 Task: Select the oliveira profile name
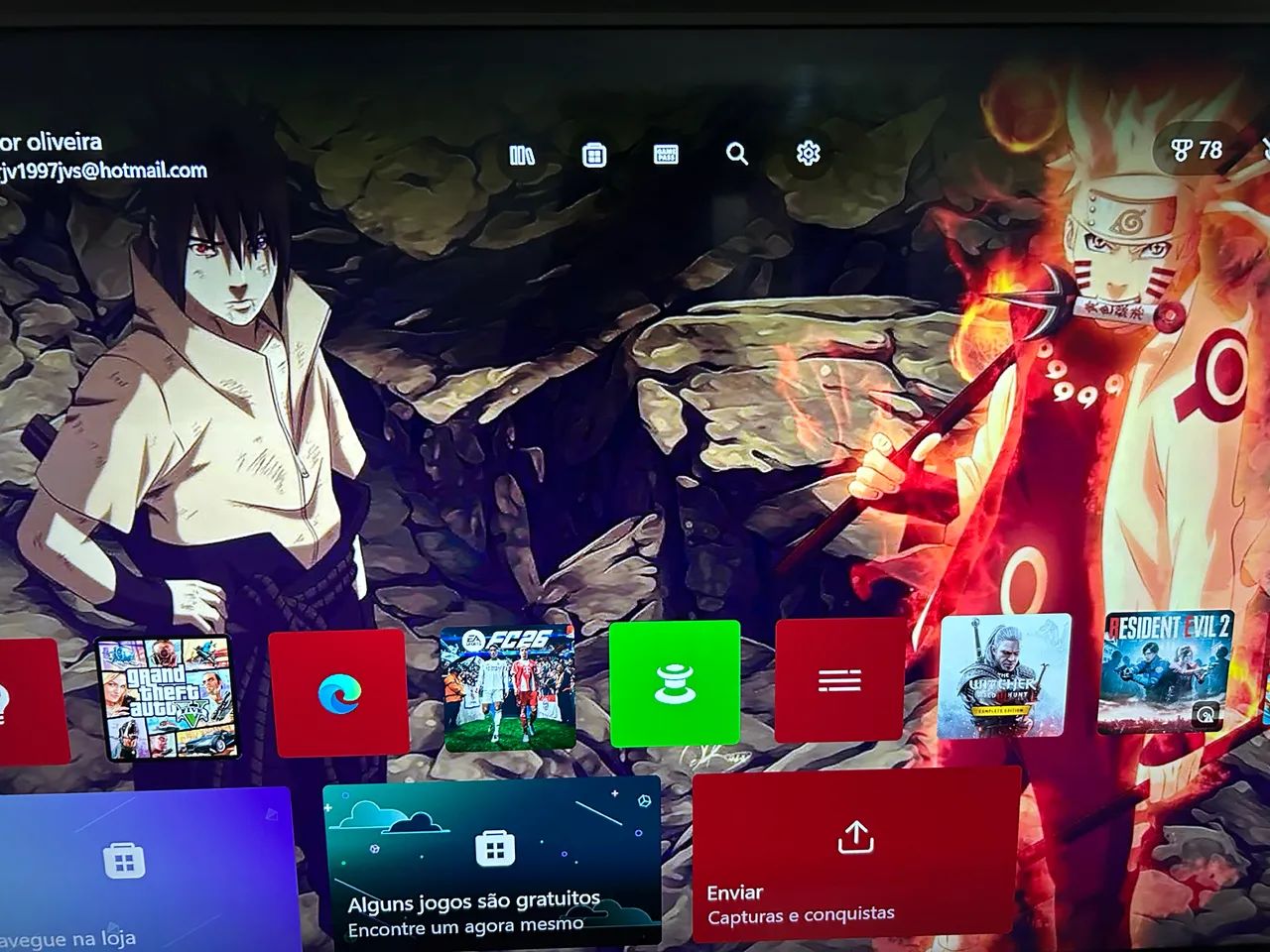click(x=52, y=142)
